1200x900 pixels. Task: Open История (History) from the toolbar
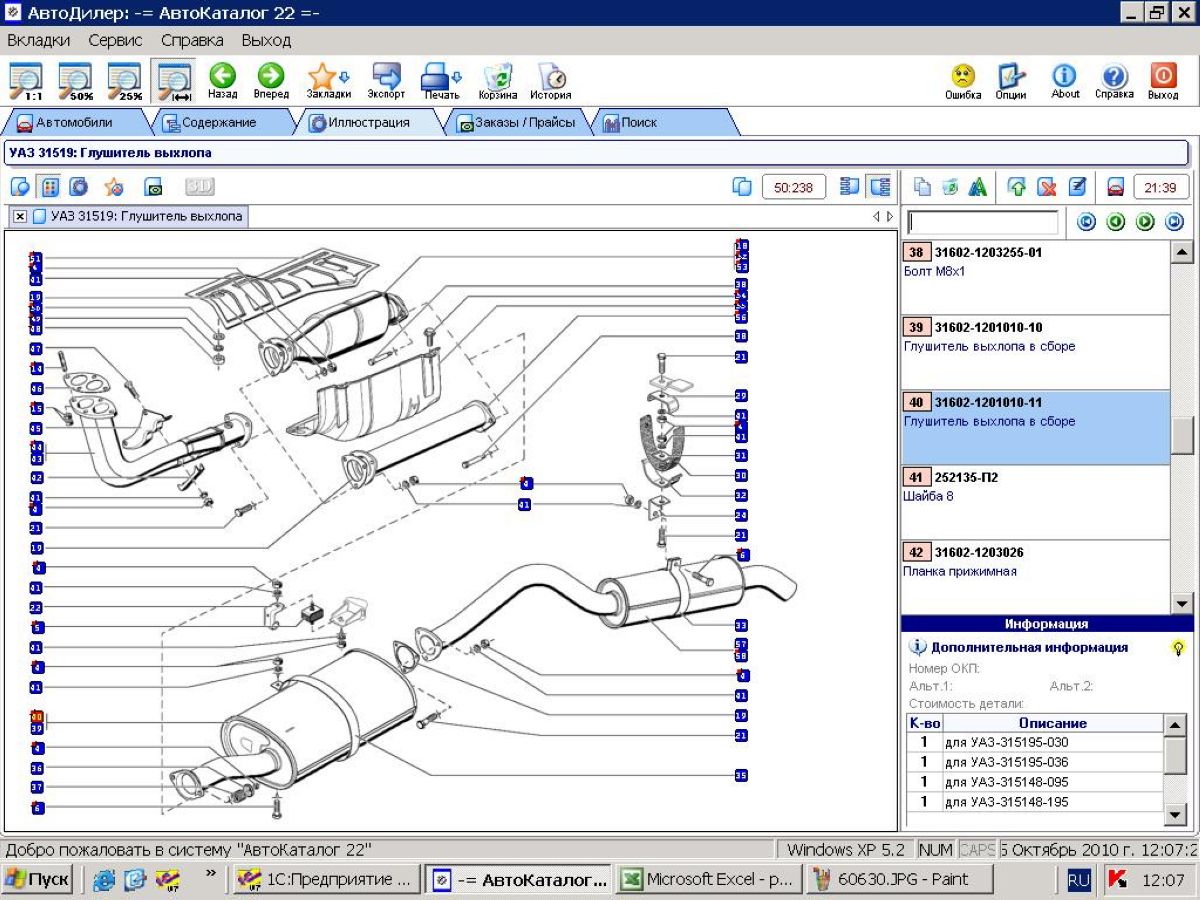click(550, 79)
